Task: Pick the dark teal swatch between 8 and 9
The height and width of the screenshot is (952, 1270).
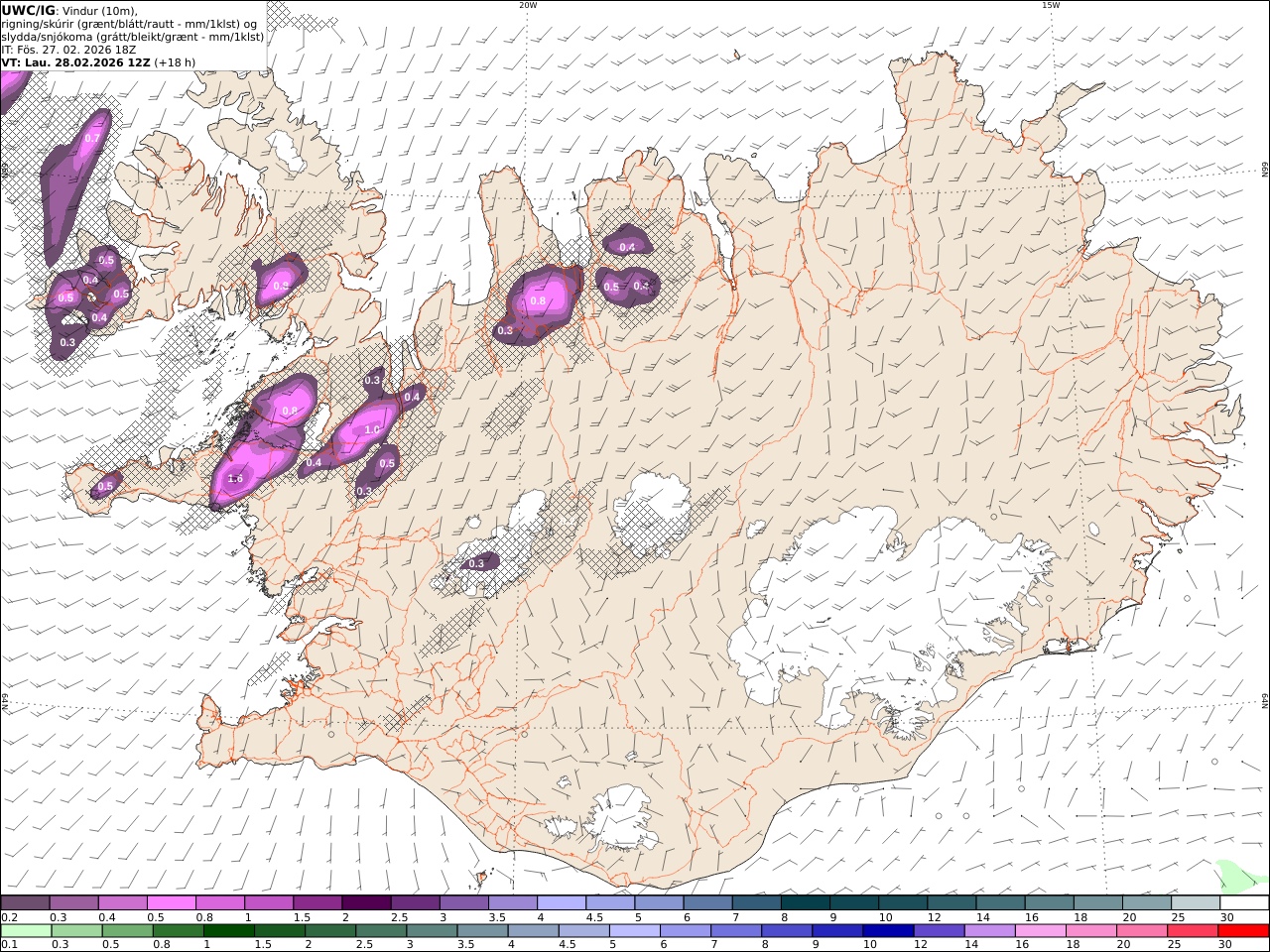Action: 805,903
